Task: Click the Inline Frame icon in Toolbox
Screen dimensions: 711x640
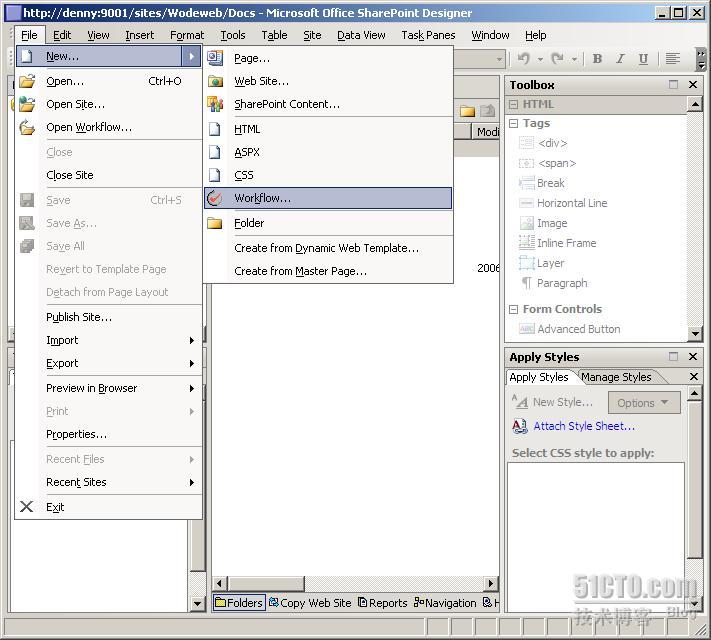Action: [526, 243]
